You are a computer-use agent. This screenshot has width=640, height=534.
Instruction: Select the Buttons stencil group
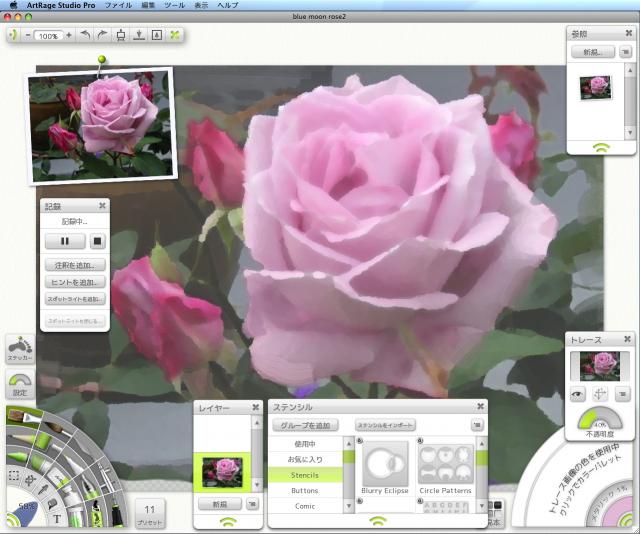pos(305,490)
